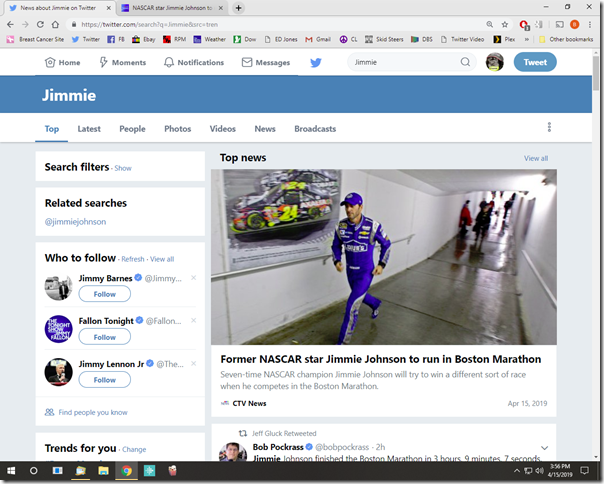This screenshot has width=604, height=484.
Task: Switch to the Videos tab
Action: tap(223, 129)
